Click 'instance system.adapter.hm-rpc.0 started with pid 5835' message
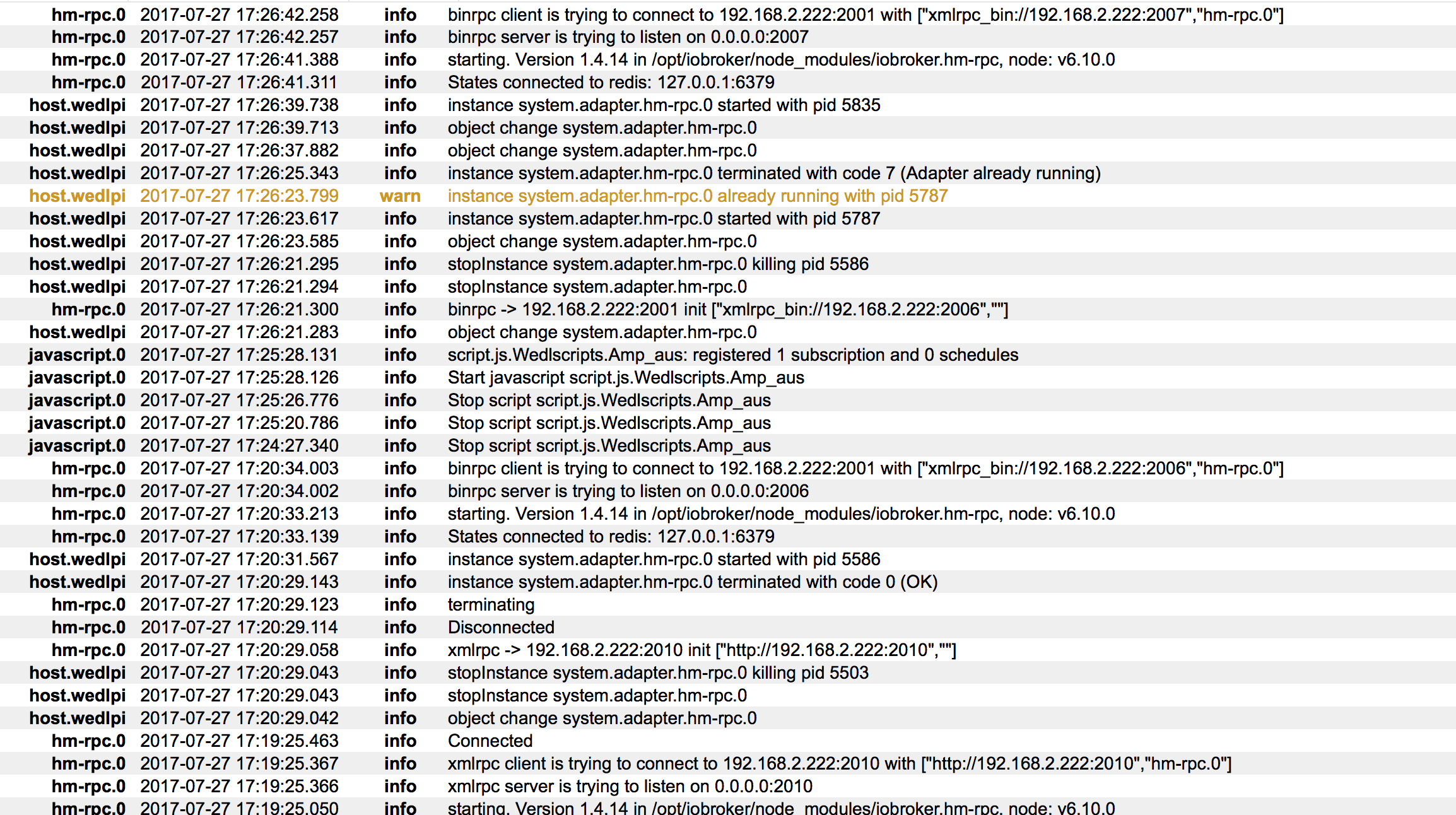This screenshot has width=1456, height=815. [x=664, y=105]
